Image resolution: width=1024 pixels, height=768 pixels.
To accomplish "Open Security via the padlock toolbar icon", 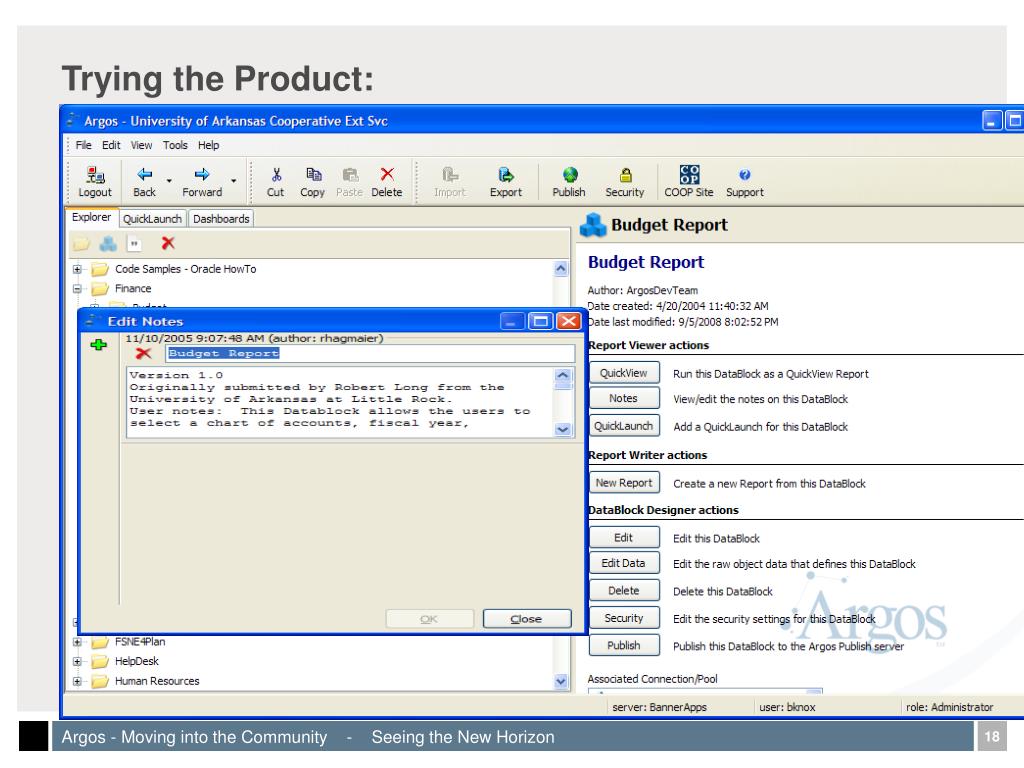I will click(x=626, y=174).
